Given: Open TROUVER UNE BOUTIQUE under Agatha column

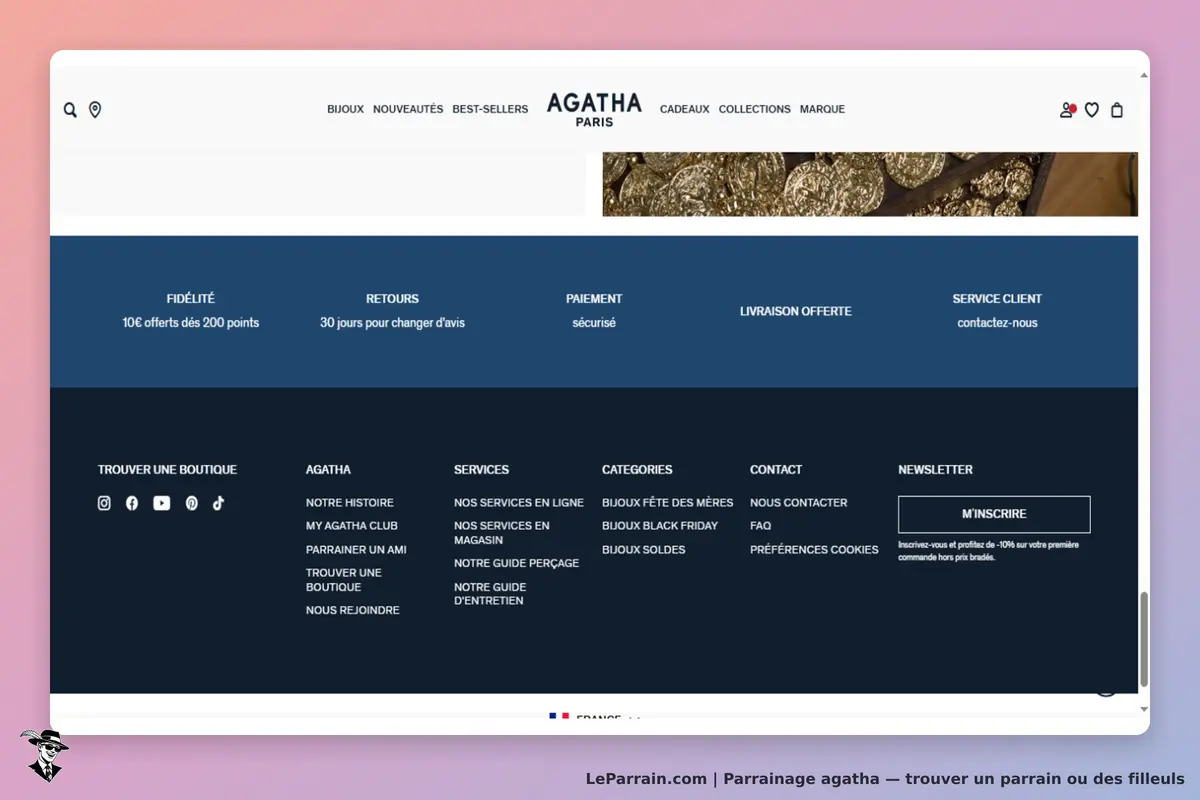Looking at the screenshot, I should pyautogui.click(x=344, y=580).
